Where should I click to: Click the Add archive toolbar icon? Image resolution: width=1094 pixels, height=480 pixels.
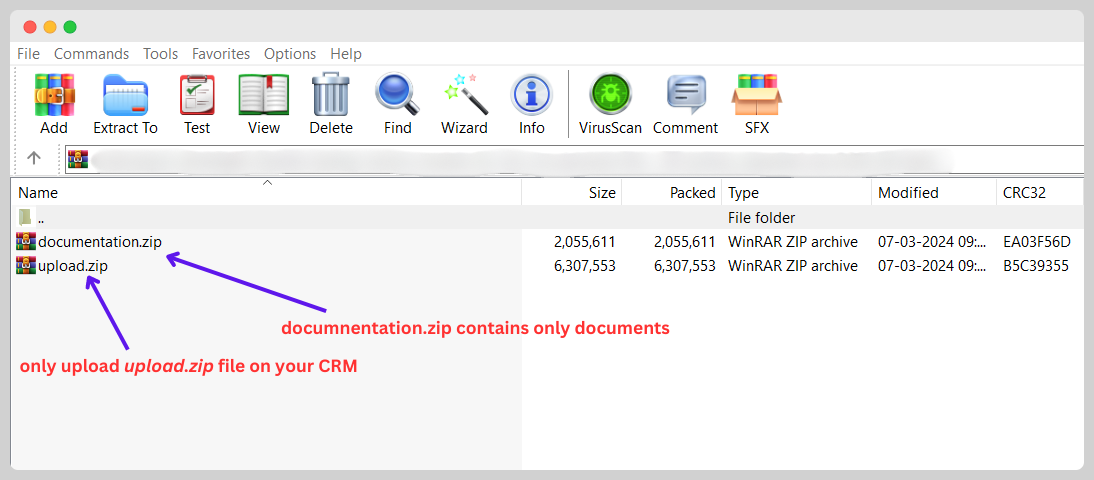(x=54, y=96)
